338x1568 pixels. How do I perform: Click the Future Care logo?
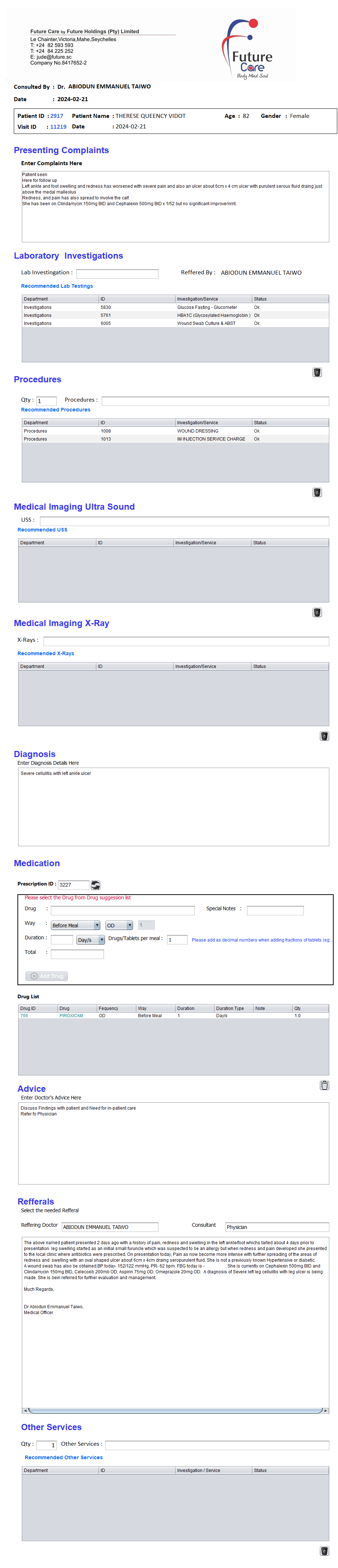click(x=249, y=49)
